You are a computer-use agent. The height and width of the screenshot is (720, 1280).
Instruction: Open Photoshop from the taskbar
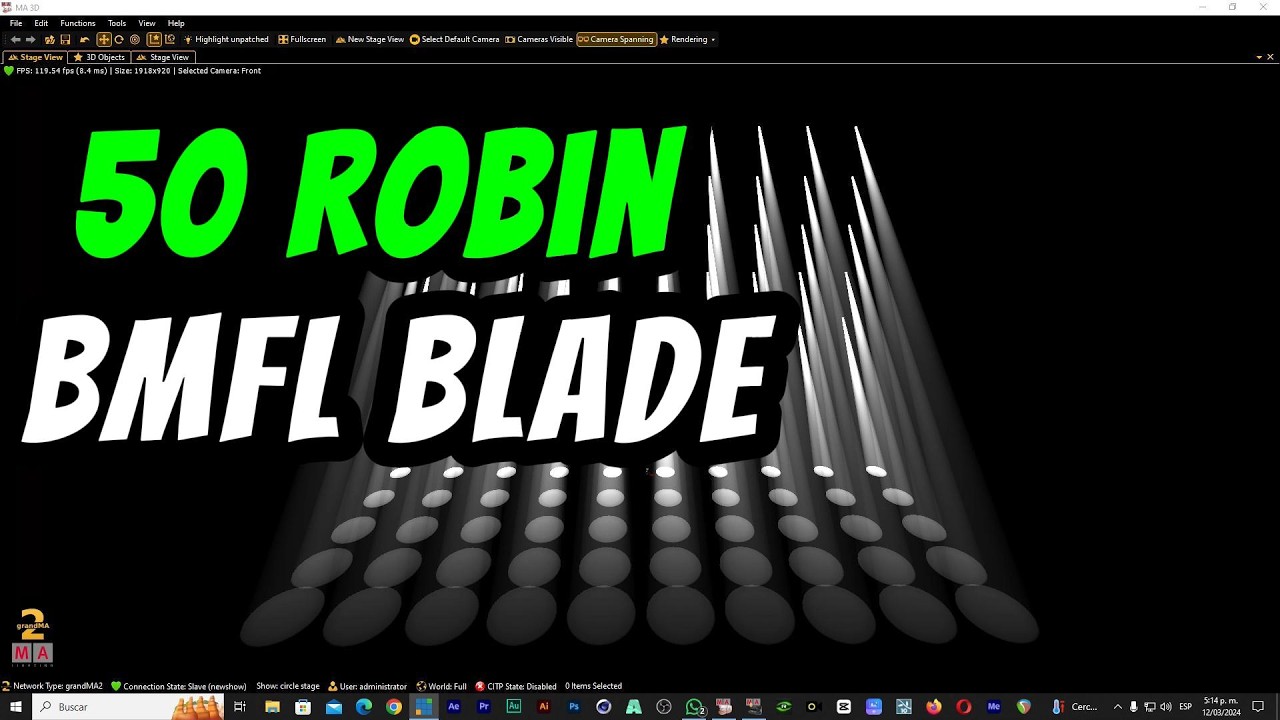coord(574,707)
